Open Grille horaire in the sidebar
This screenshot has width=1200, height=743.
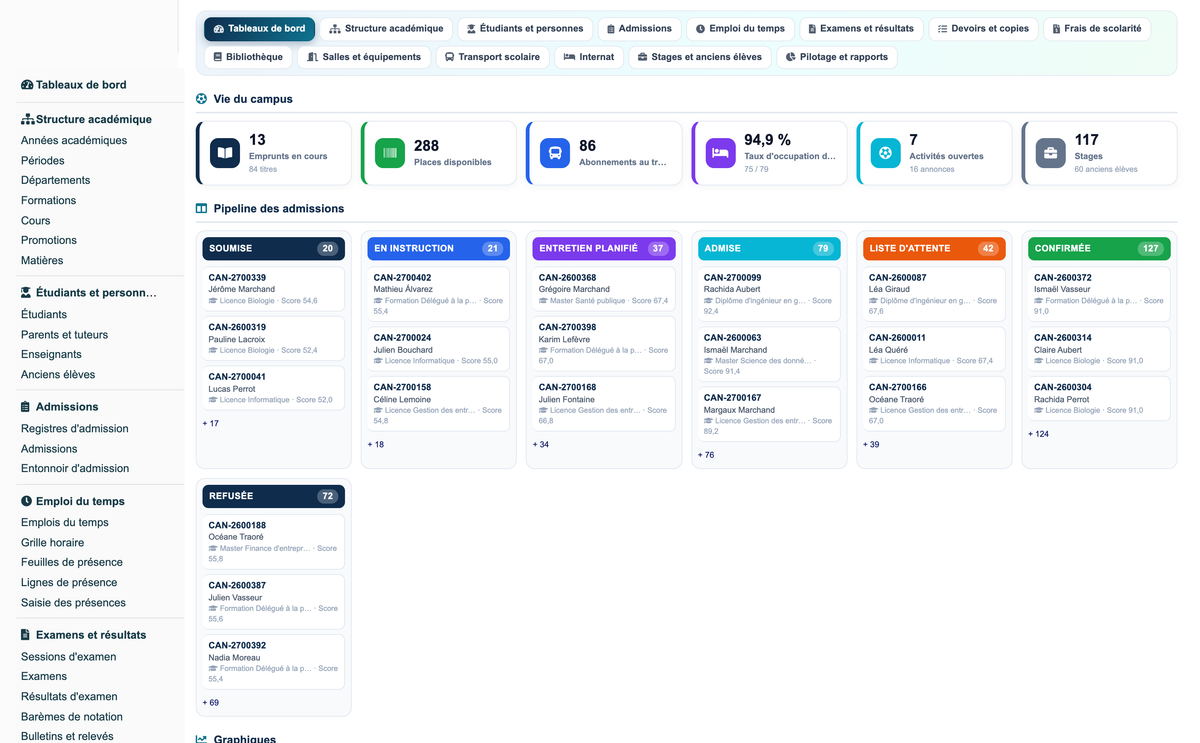(x=53, y=543)
